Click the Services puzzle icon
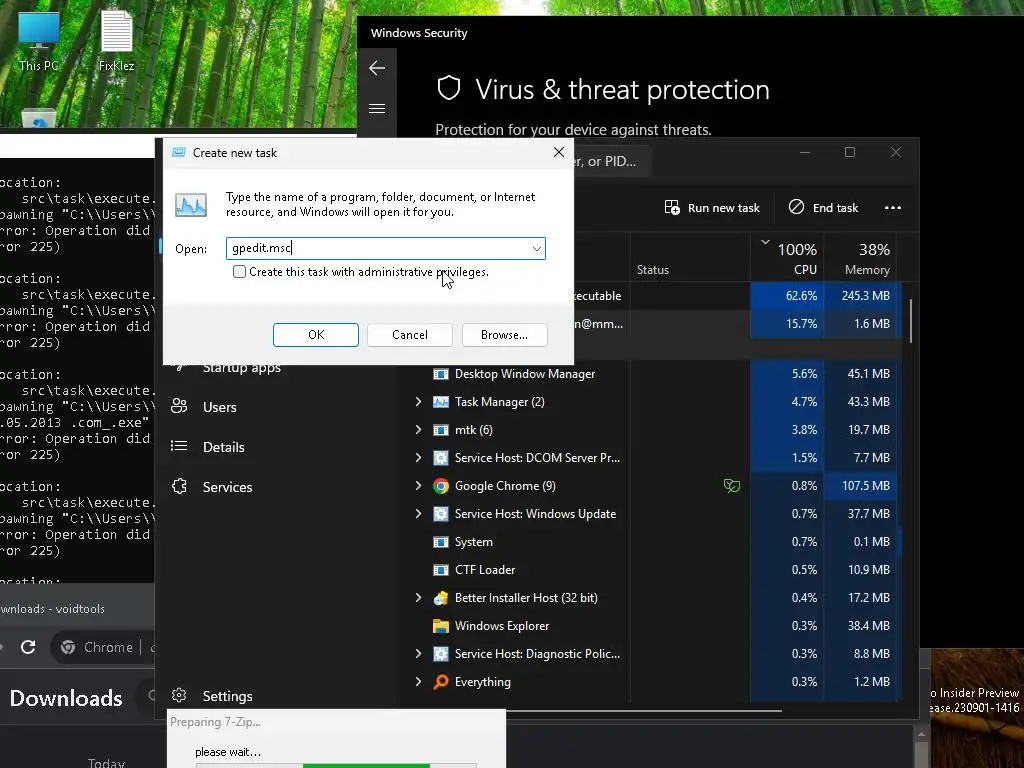This screenshot has height=768, width=1024. pos(179,486)
